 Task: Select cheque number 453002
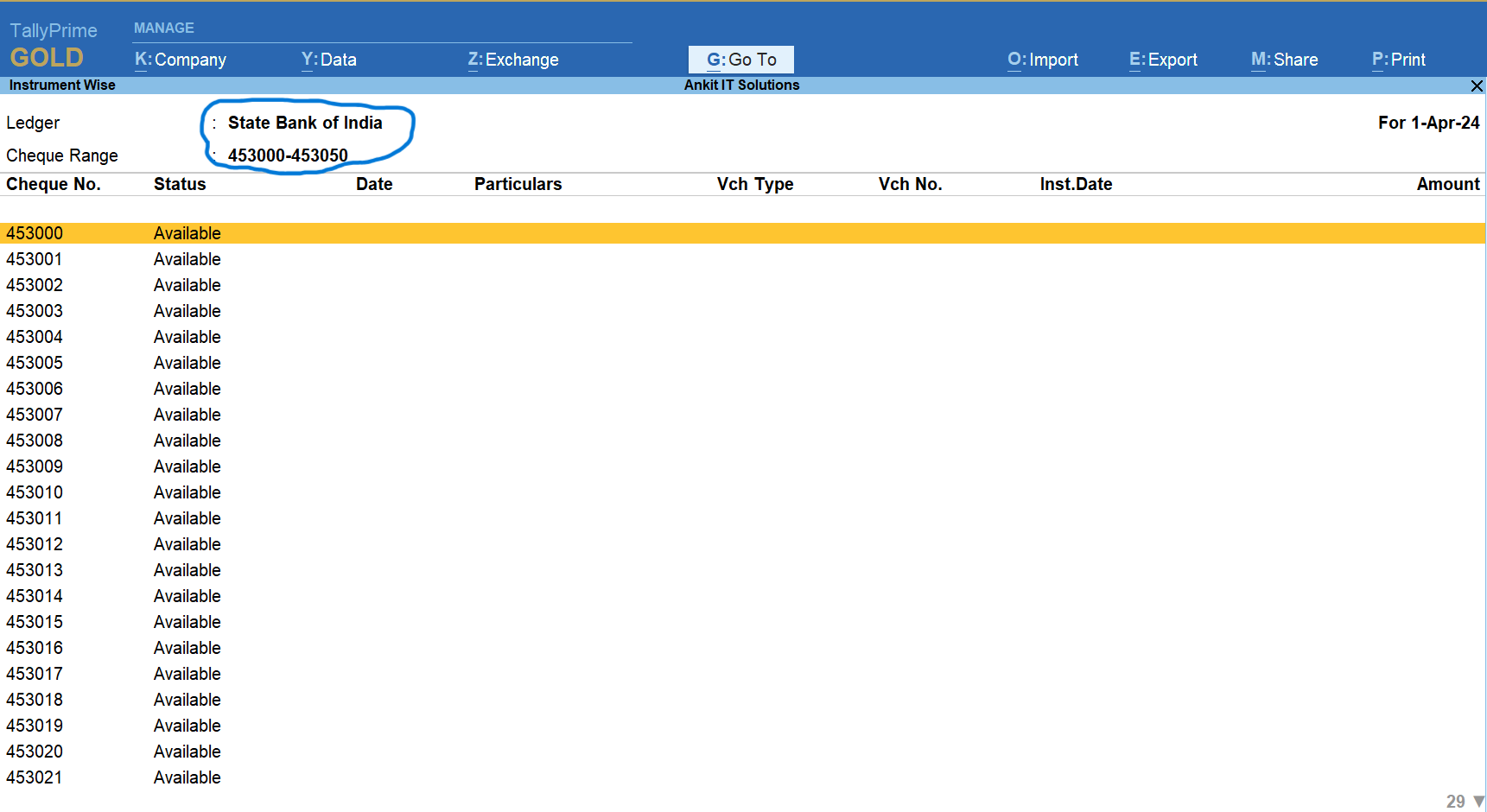[x=35, y=285]
